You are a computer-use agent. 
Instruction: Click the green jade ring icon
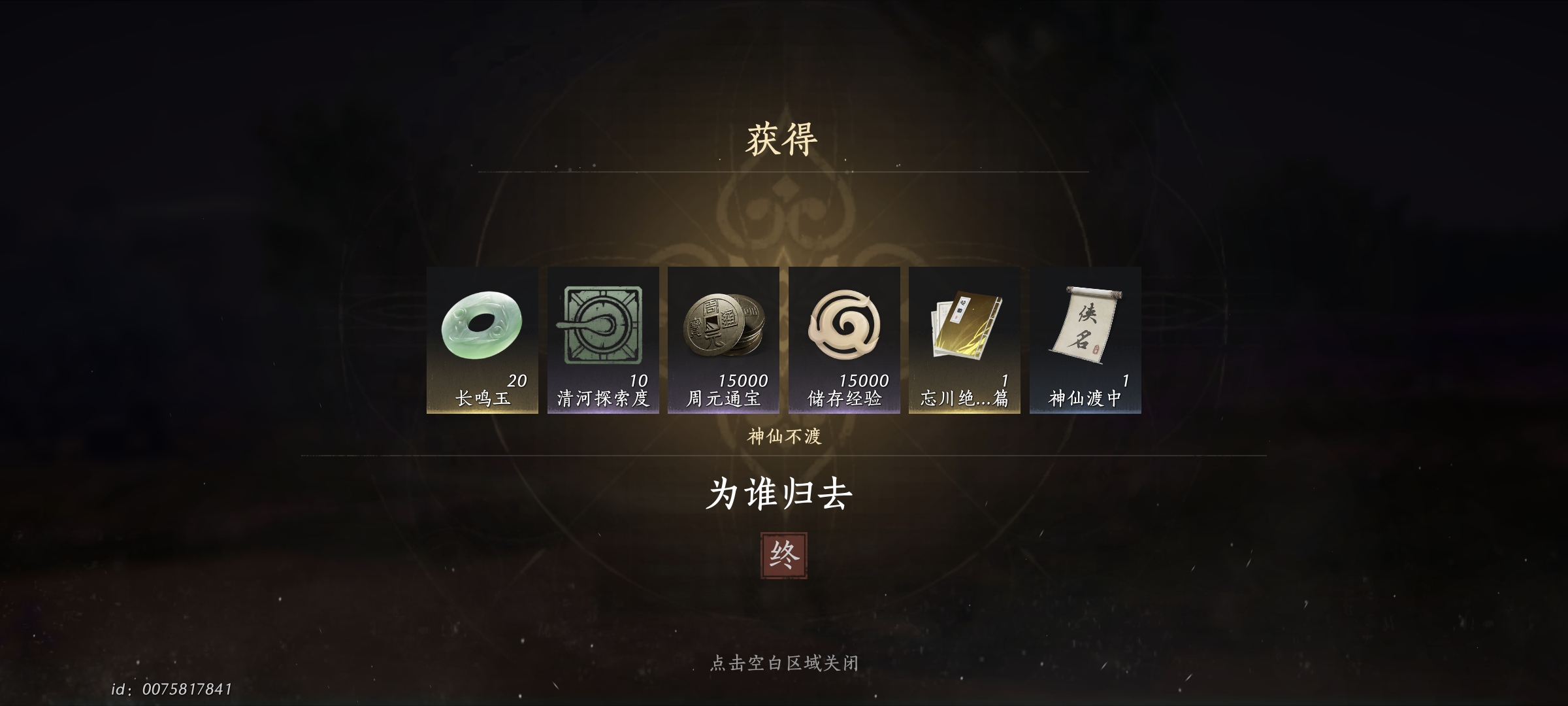pyautogui.click(x=482, y=325)
